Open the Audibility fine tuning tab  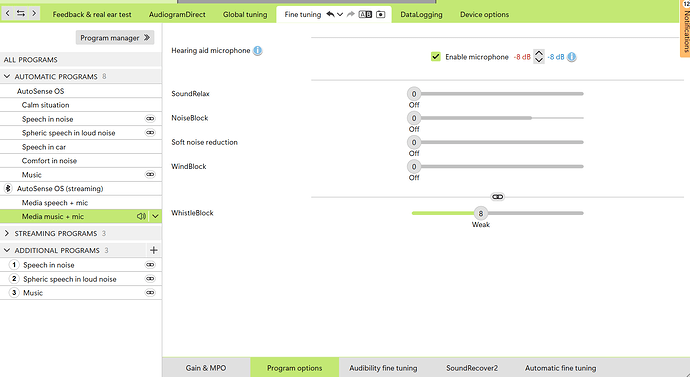(383, 368)
